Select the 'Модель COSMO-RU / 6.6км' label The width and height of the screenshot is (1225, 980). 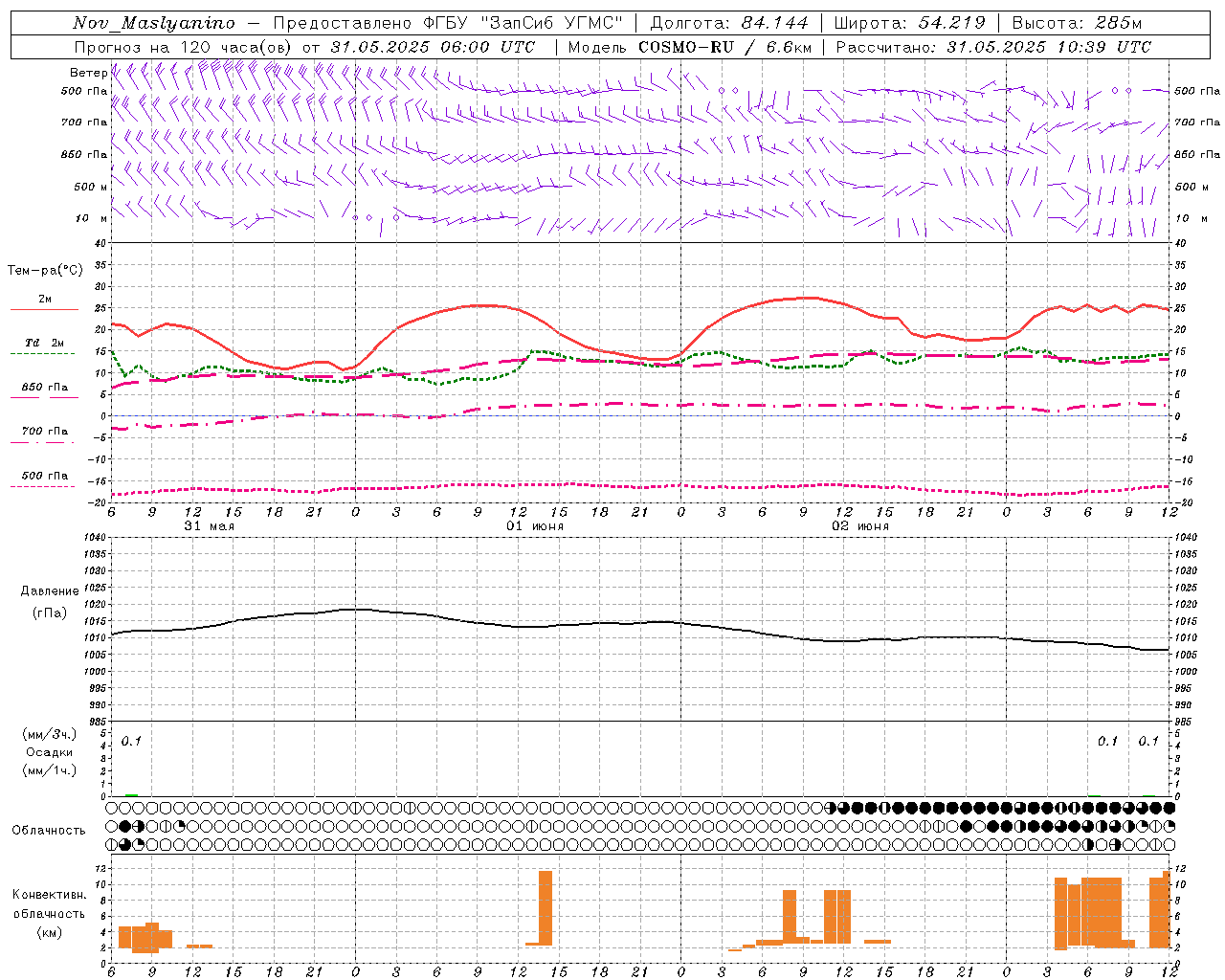[689, 47]
